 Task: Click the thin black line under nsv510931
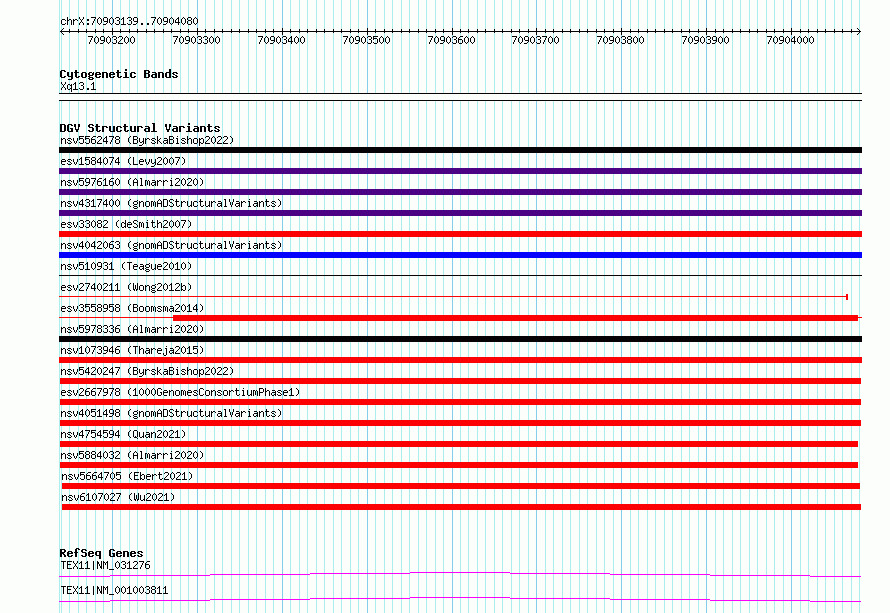click(460, 276)
